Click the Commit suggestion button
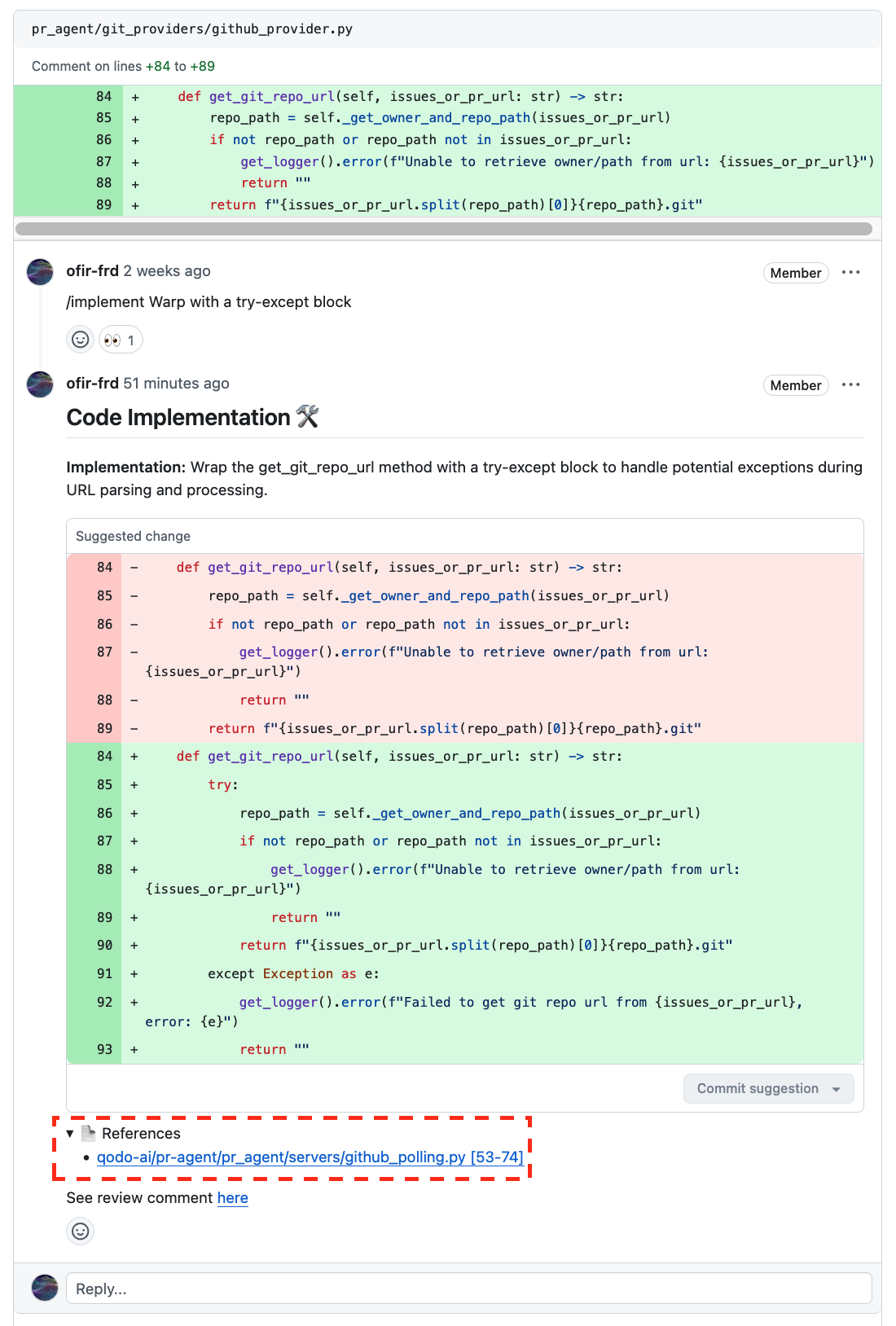 [x=757, y=1089]
